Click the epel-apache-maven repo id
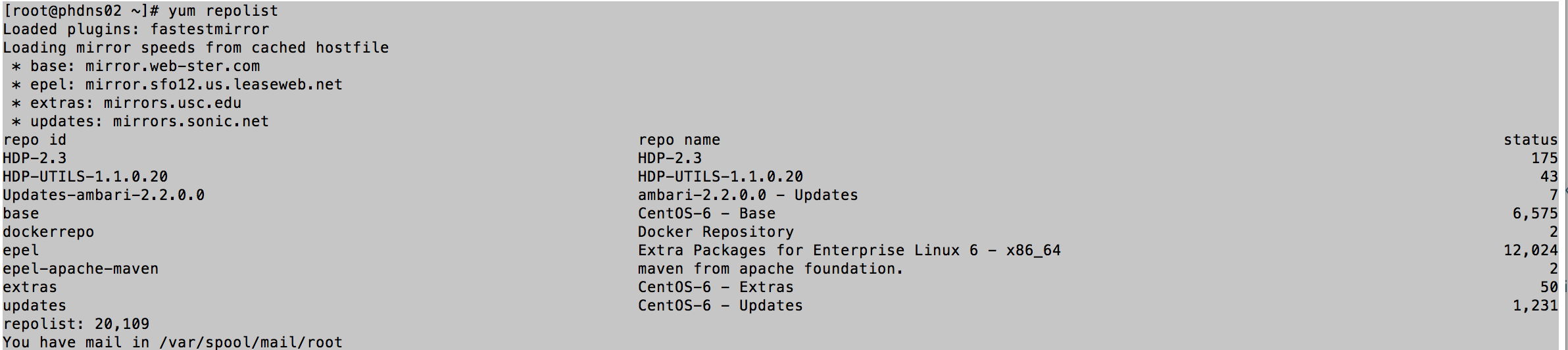The height and width of the screenshot is (350, 1568). pyautogui.click(x=81, y=269)
